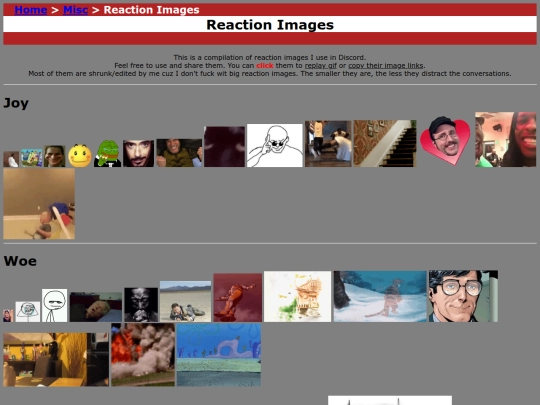Select the dark praying hands face image

141,305
